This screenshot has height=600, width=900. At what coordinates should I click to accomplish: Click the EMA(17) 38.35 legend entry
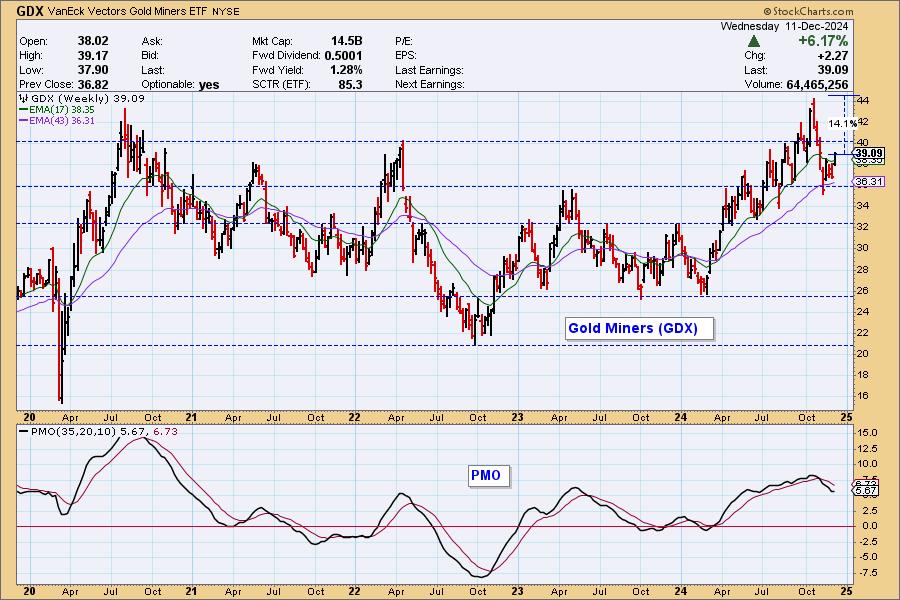[57, 110]
